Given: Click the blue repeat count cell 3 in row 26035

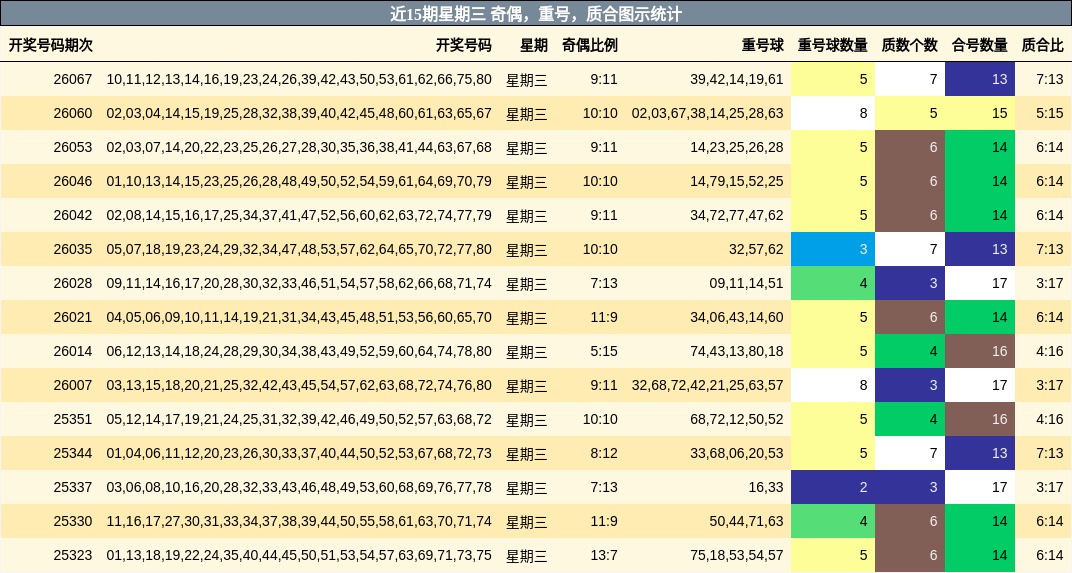Looking at the screenshot, I should point(833,250).
